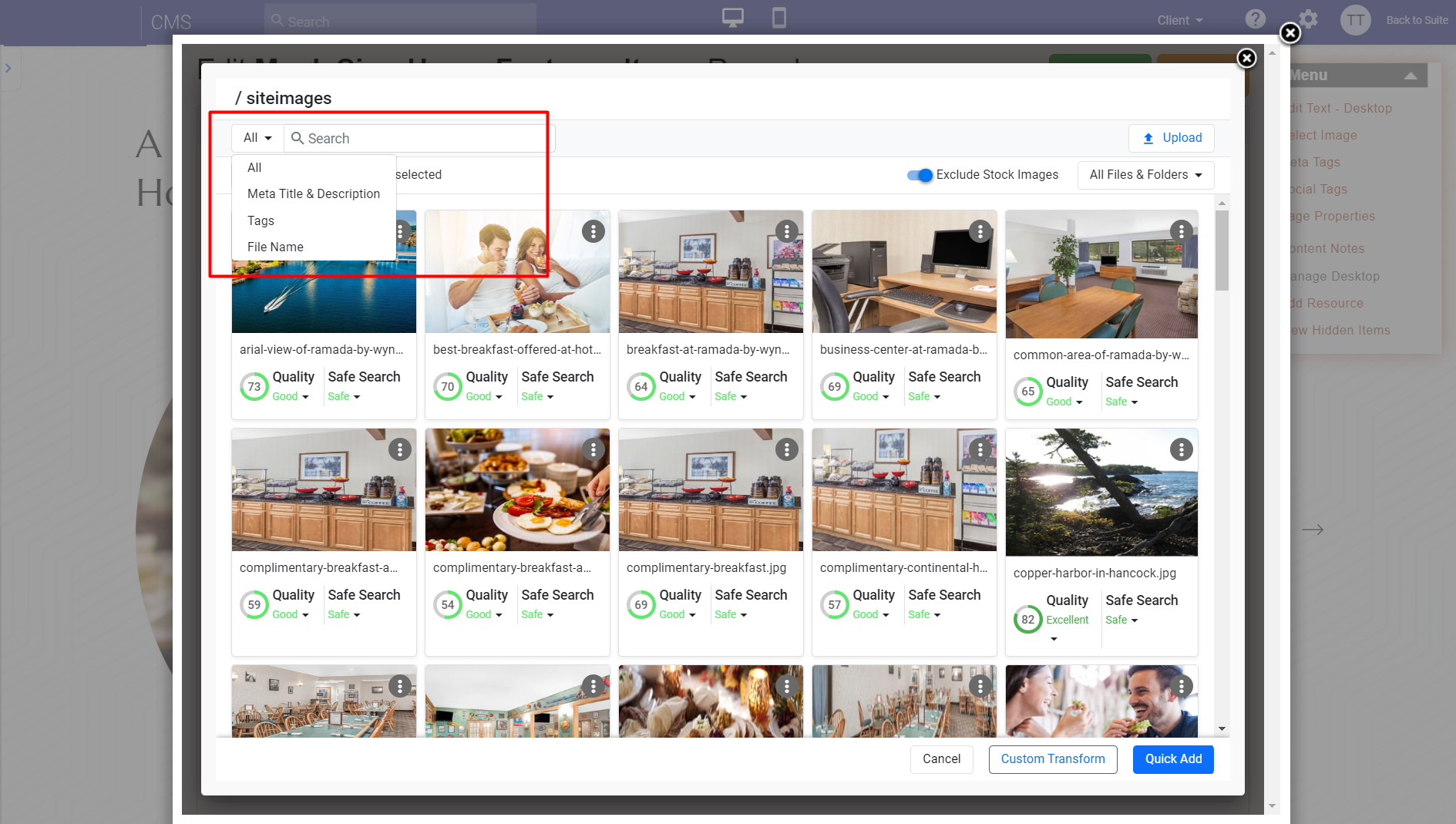Click Select Image in side menu
Image resolution: width=1456 pixels, height=824 pixels.
pyautogui.click(x=1324, y=136)
